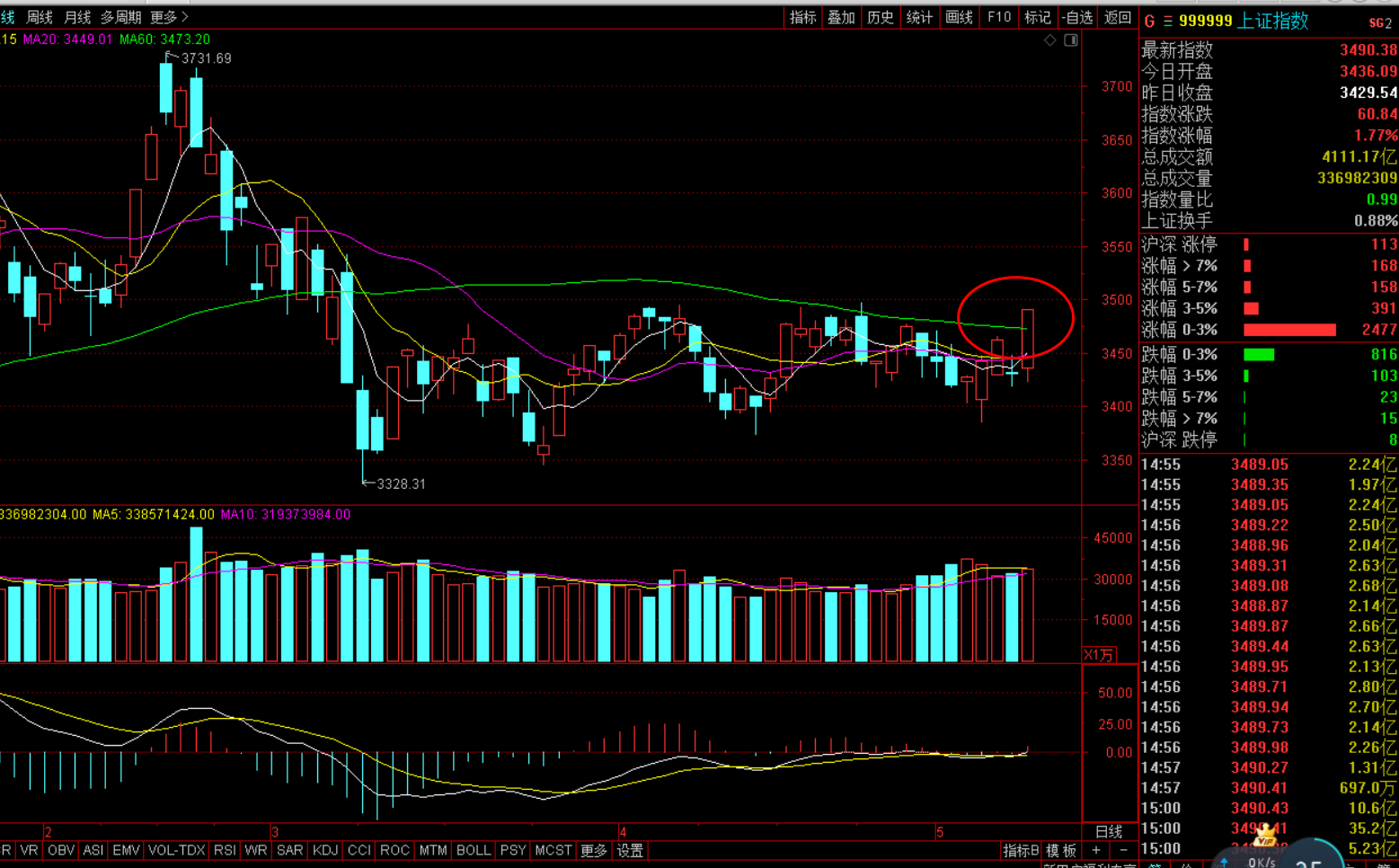The width and height of the screenshot is (1399, 868).
Task: Select the RSI indicator tab
Action: [225, 850]
